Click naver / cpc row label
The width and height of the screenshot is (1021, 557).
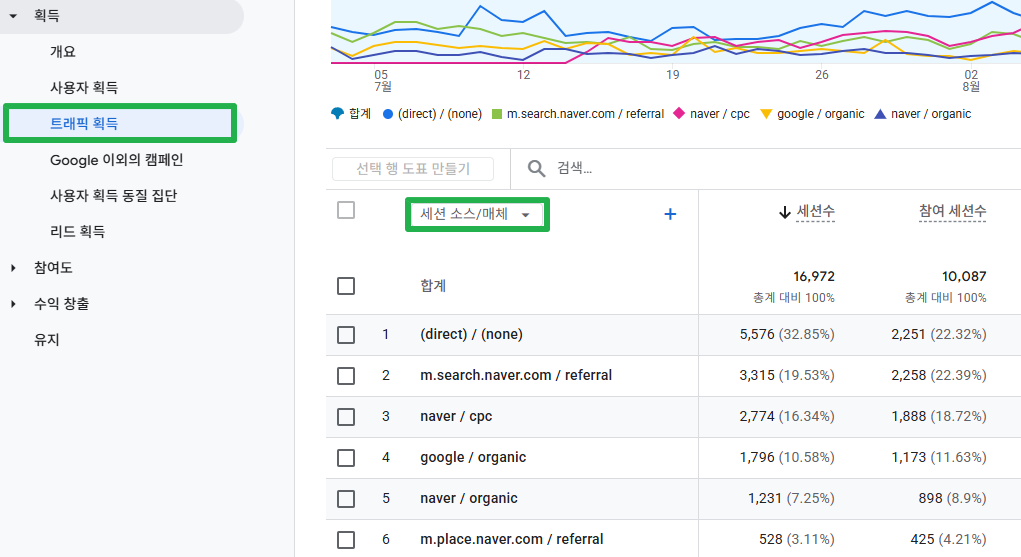[456, 416]
